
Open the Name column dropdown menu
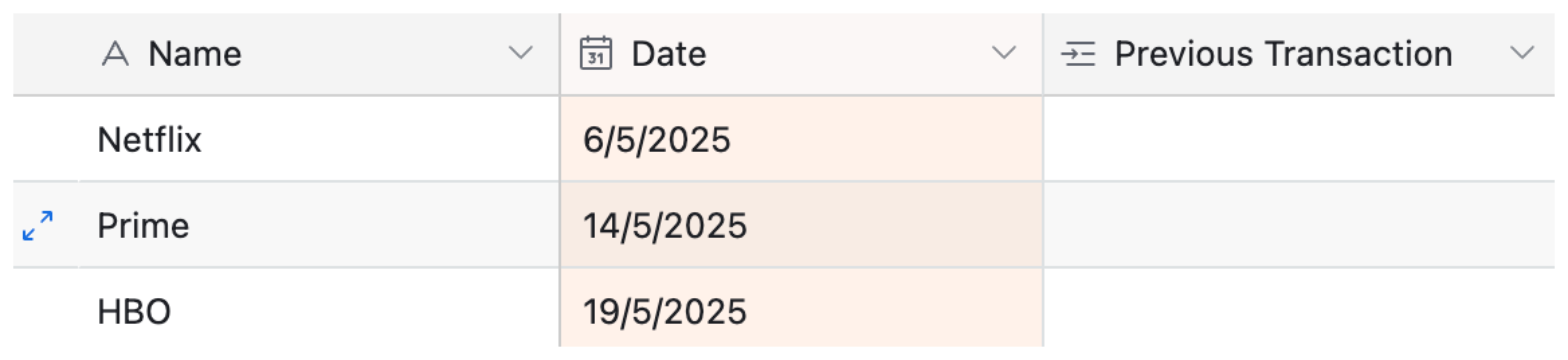[520, 53]
